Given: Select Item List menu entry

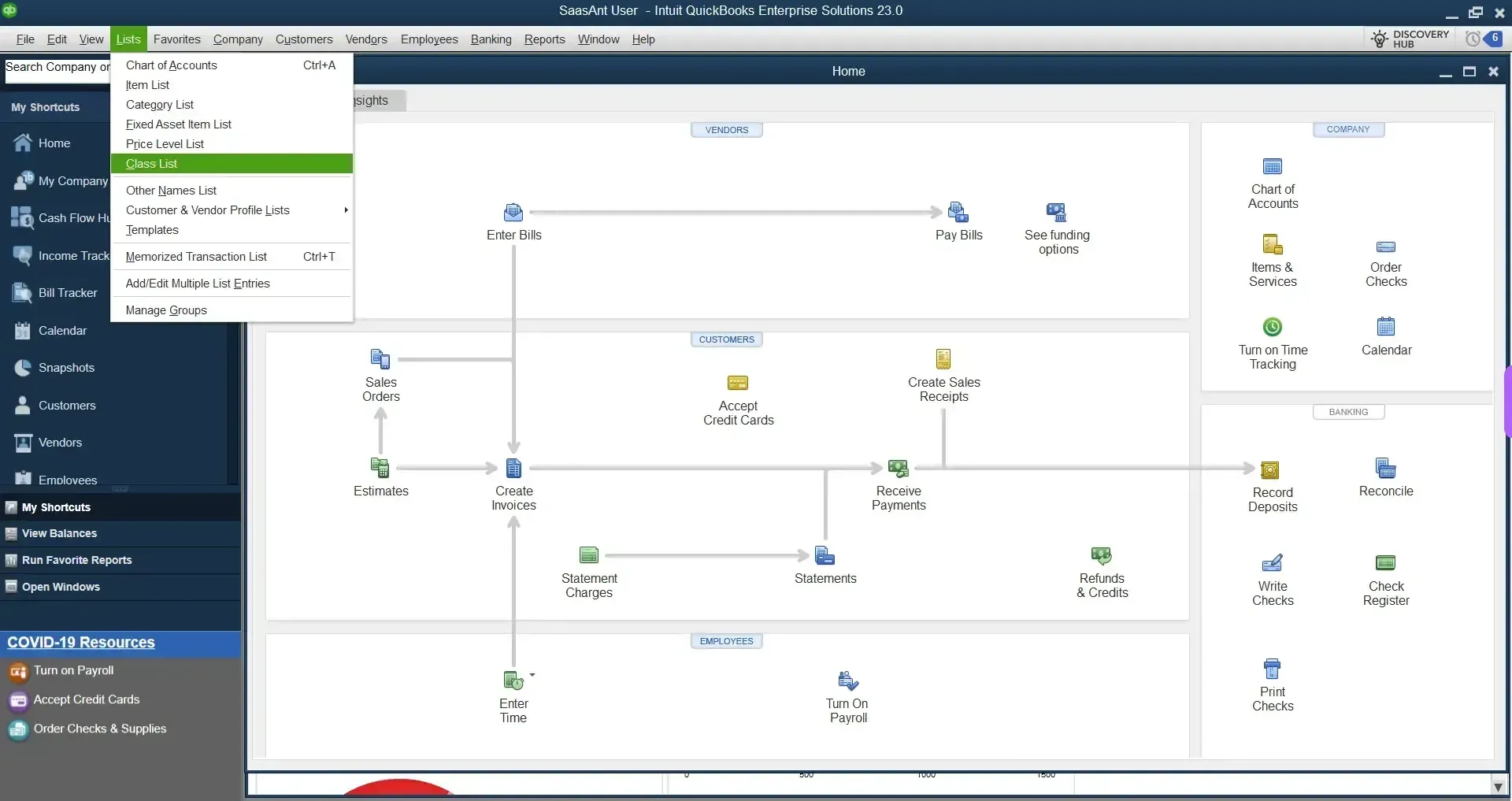Looking at the screenshot, I should (x=232, y=85).
